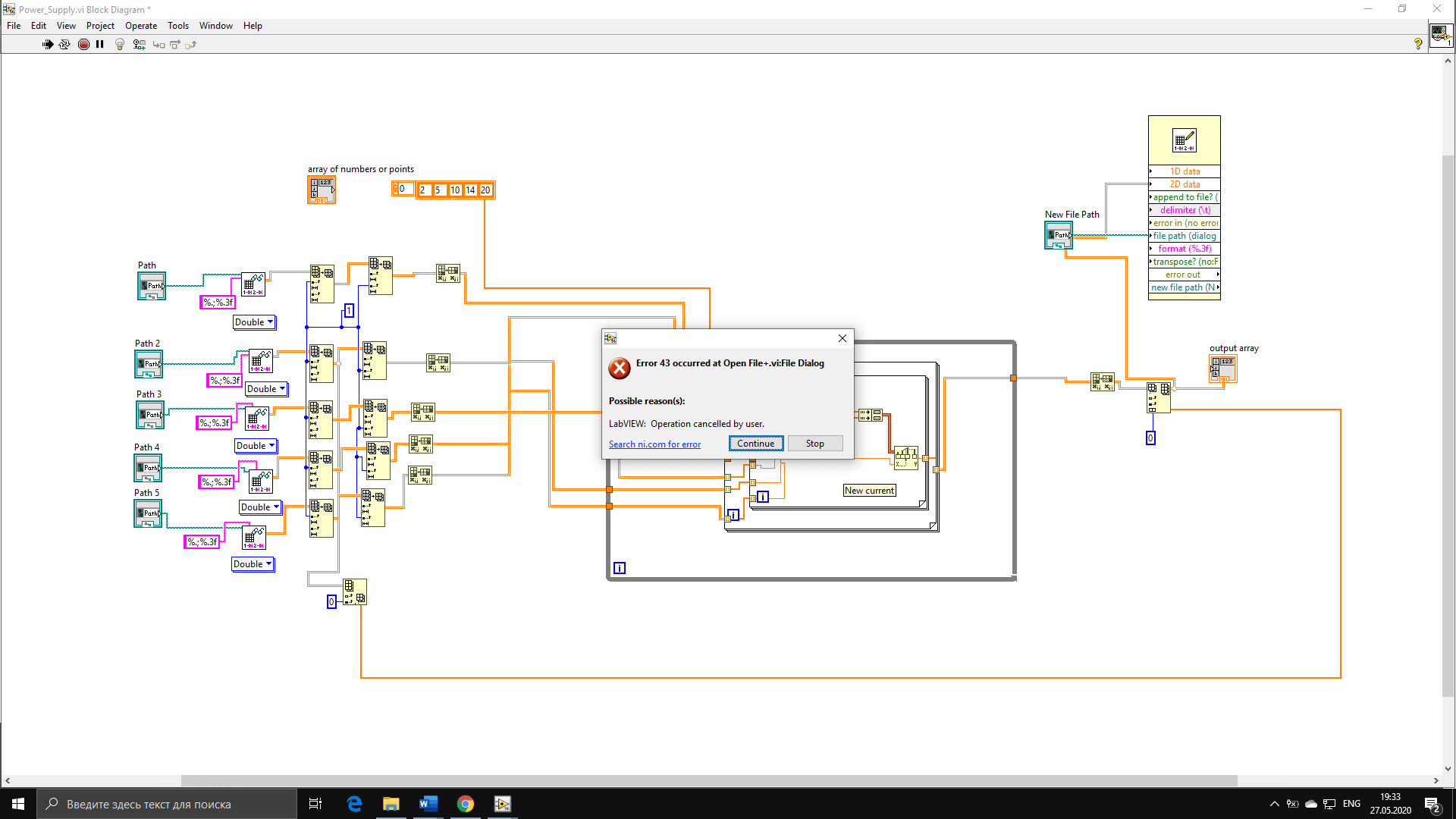Open the bottommost Double type dropdown
The image size is (1456, 819).
coord(253,564)
